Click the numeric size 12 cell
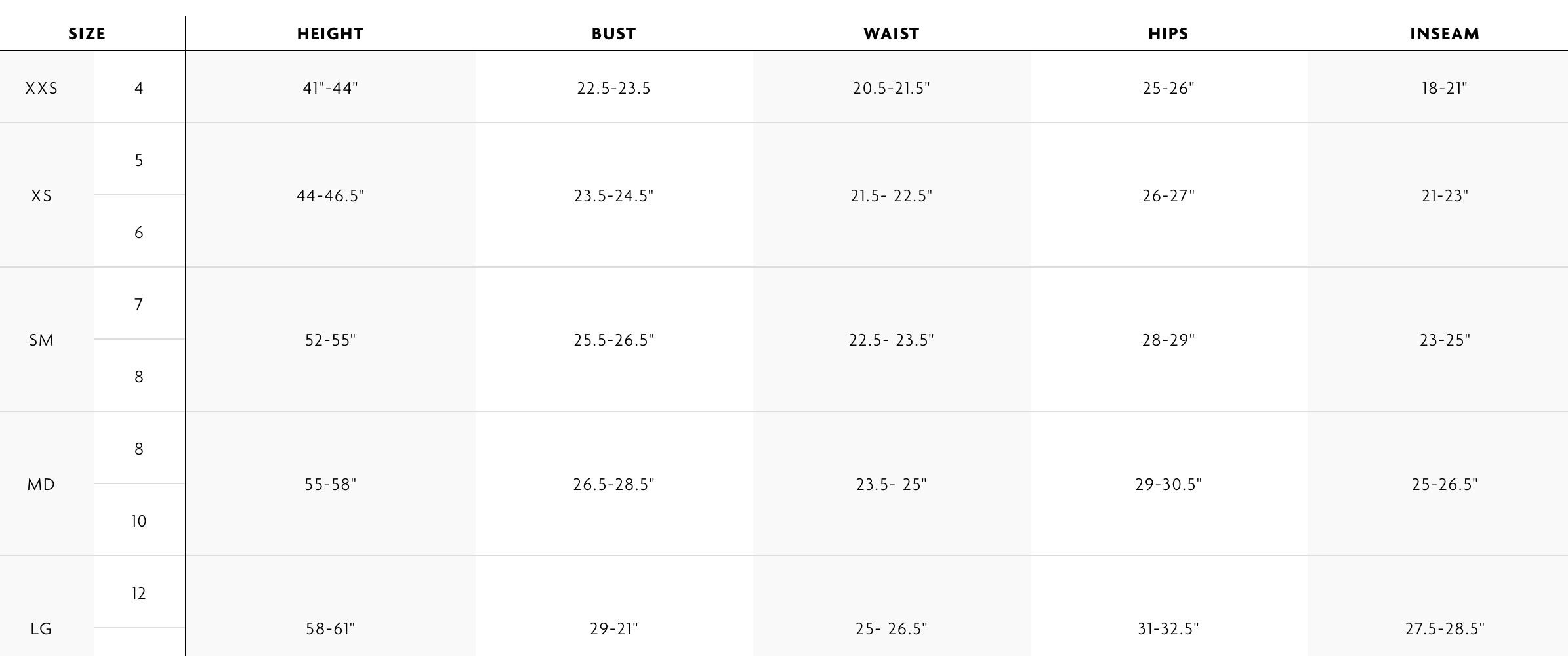Screen dimensions: 1568x656 pos(139,594)
